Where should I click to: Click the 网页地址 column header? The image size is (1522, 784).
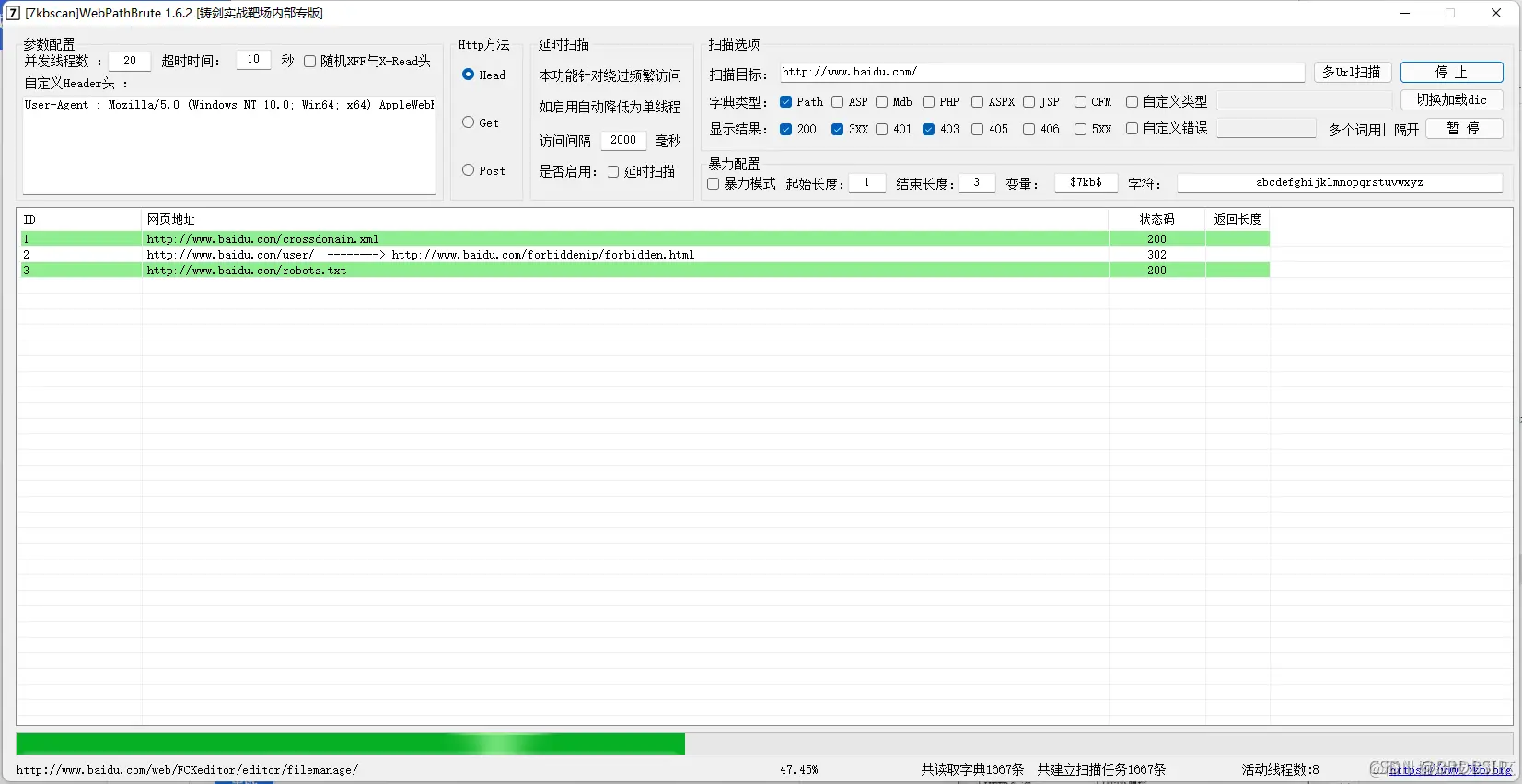click(625, 219)
